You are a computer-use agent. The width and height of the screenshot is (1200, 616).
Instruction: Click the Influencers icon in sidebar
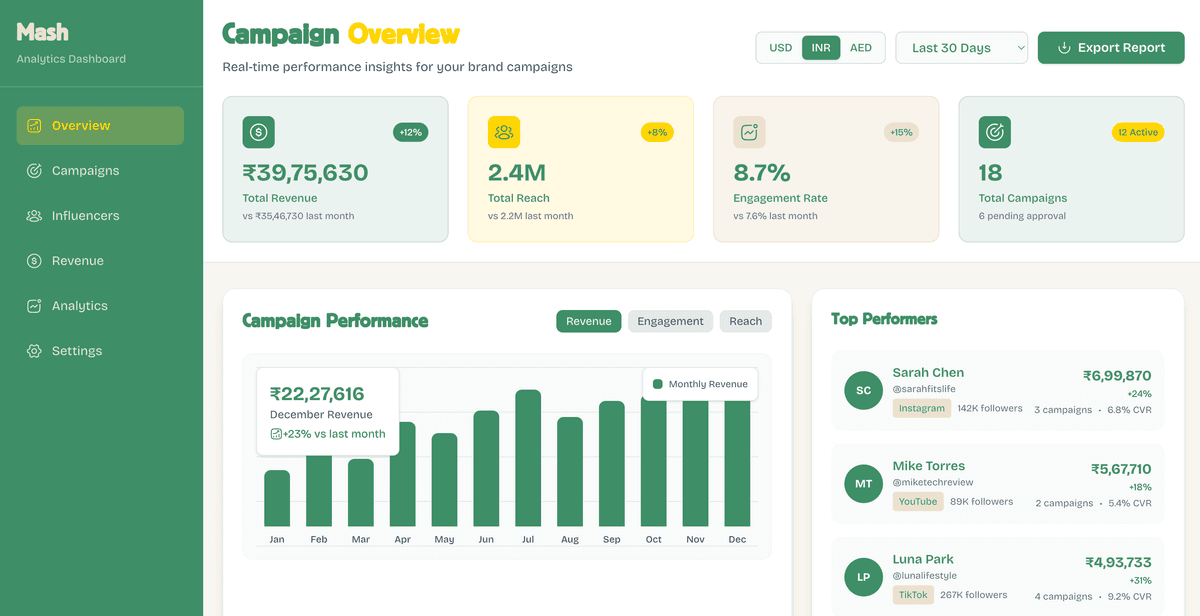tap(34, 216)
